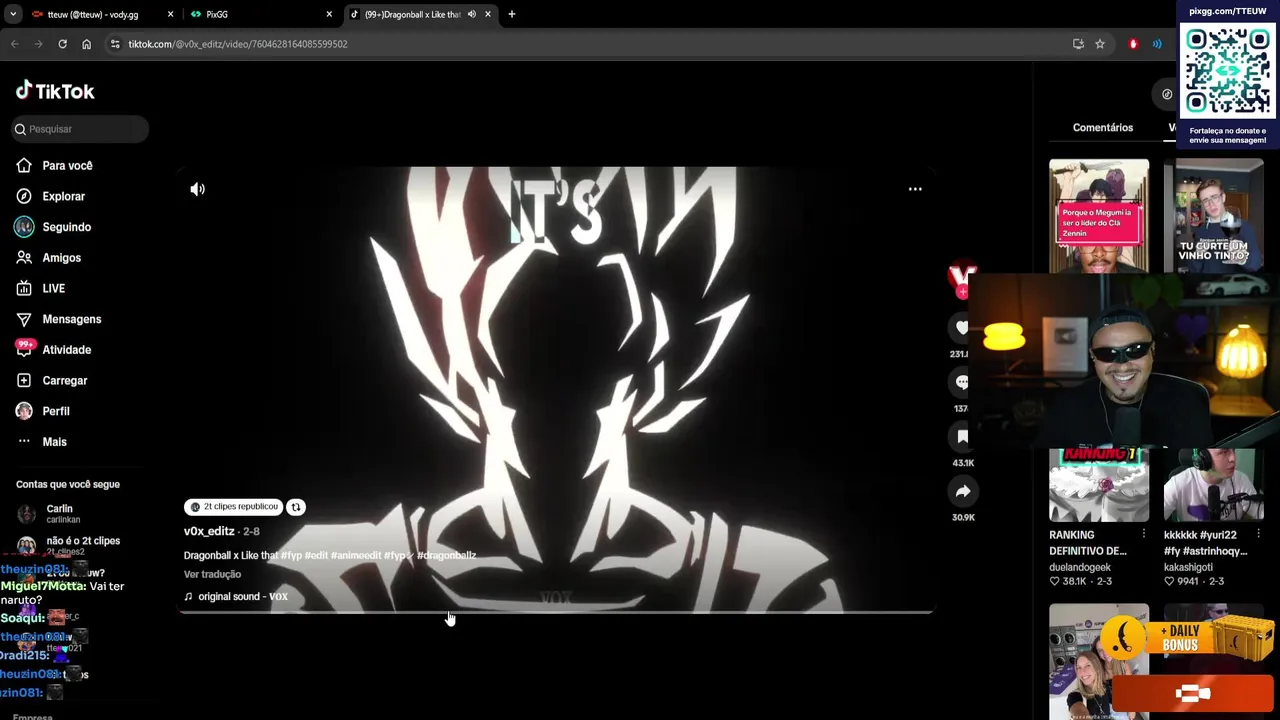Open the video comments bubble icon
Image resolution: width=1280 pixels, height=720 pixels.
pos(961,382)
